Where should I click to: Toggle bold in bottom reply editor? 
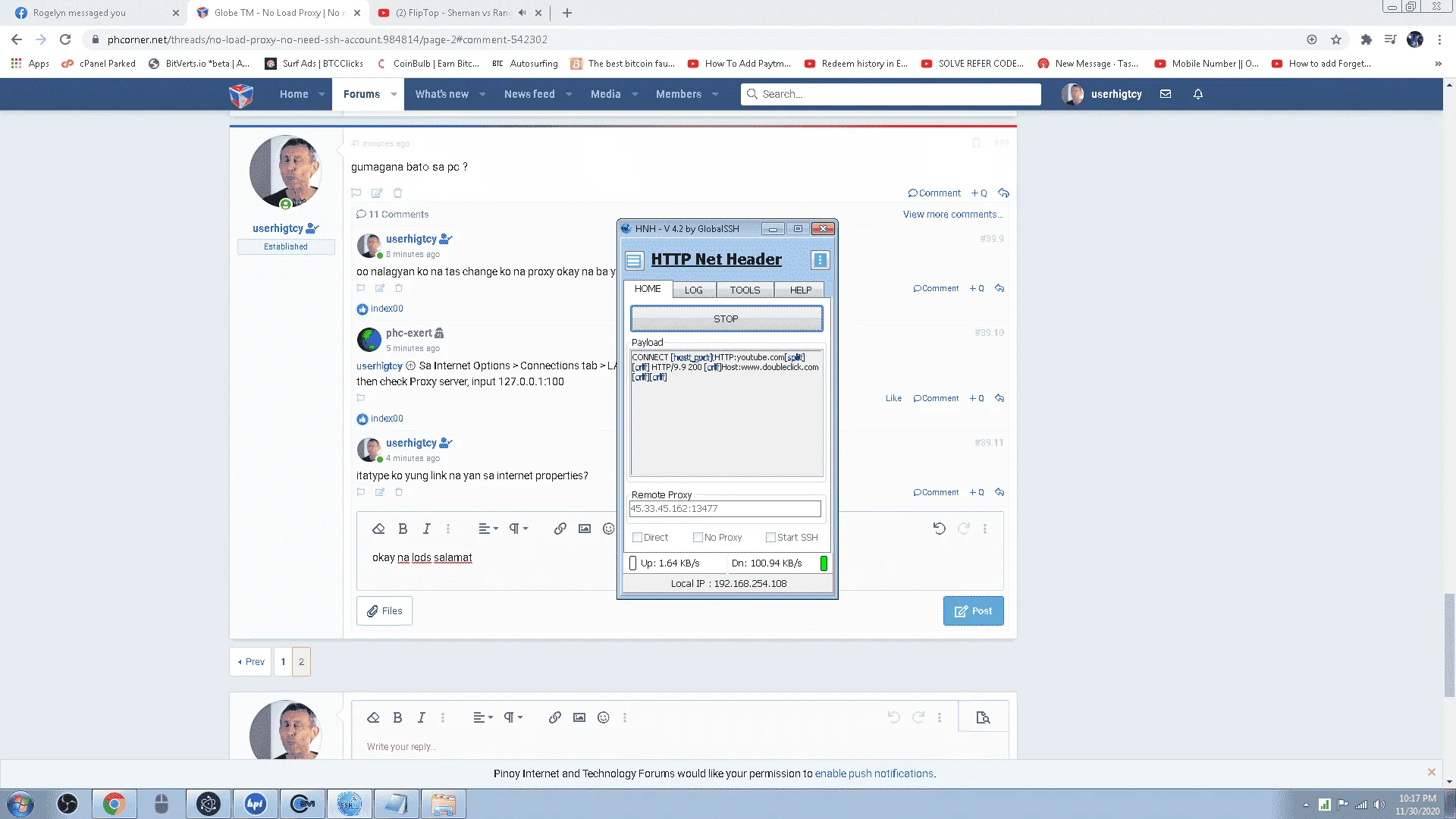tap(397, 717)
